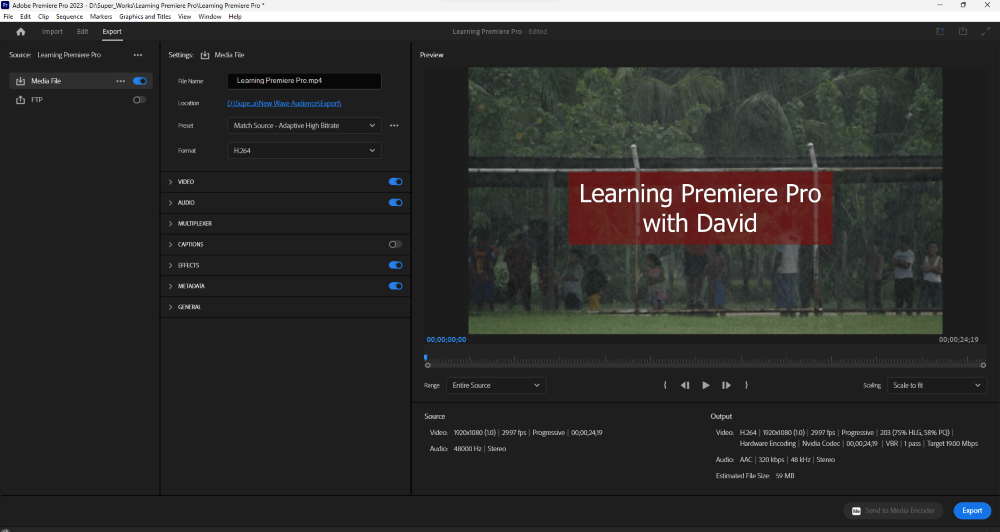Expand the VIDEO section

tap(170, 182)
